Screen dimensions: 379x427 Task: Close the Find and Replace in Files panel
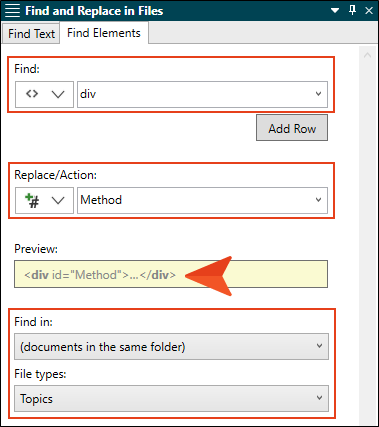(x=369, y=11)
